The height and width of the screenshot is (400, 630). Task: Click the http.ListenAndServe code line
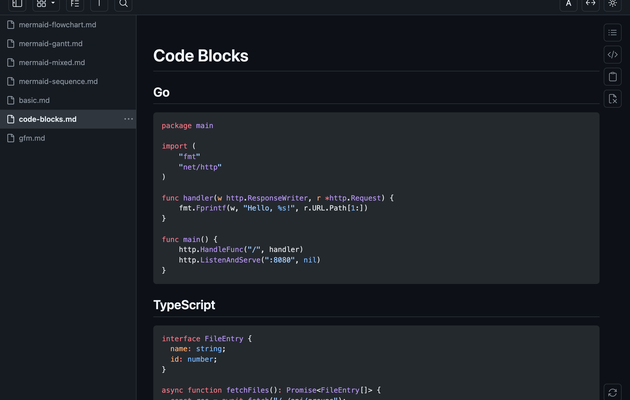click(x=250, y=260)
